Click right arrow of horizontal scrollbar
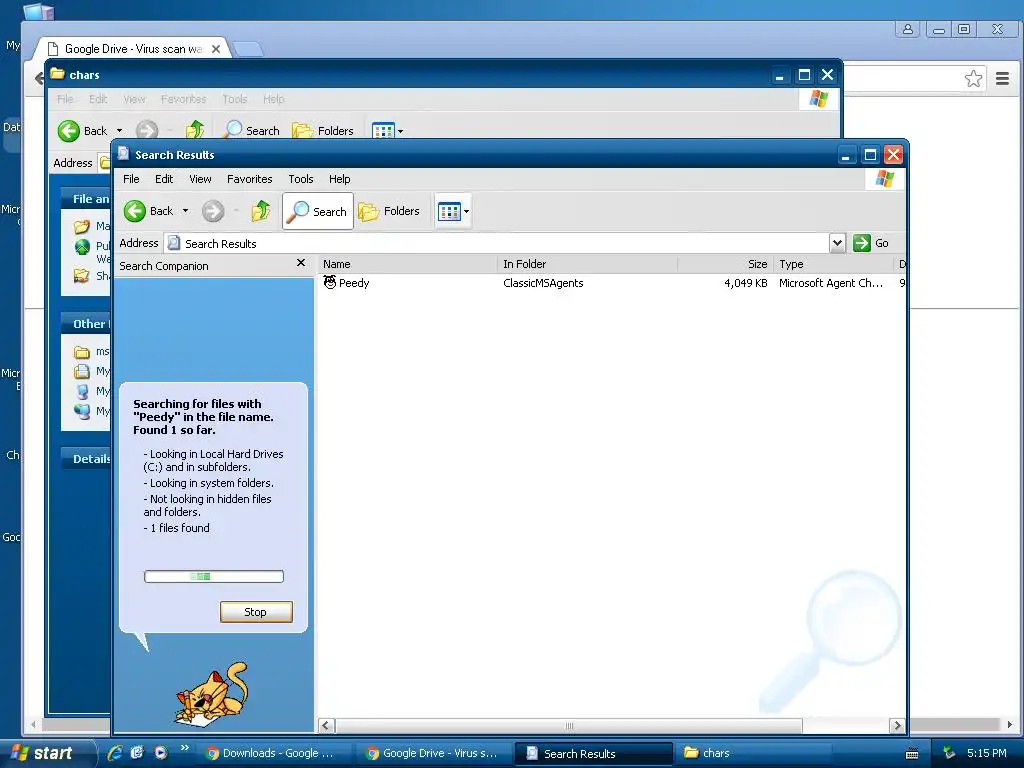1024x768 pixels. click(897, 726)
